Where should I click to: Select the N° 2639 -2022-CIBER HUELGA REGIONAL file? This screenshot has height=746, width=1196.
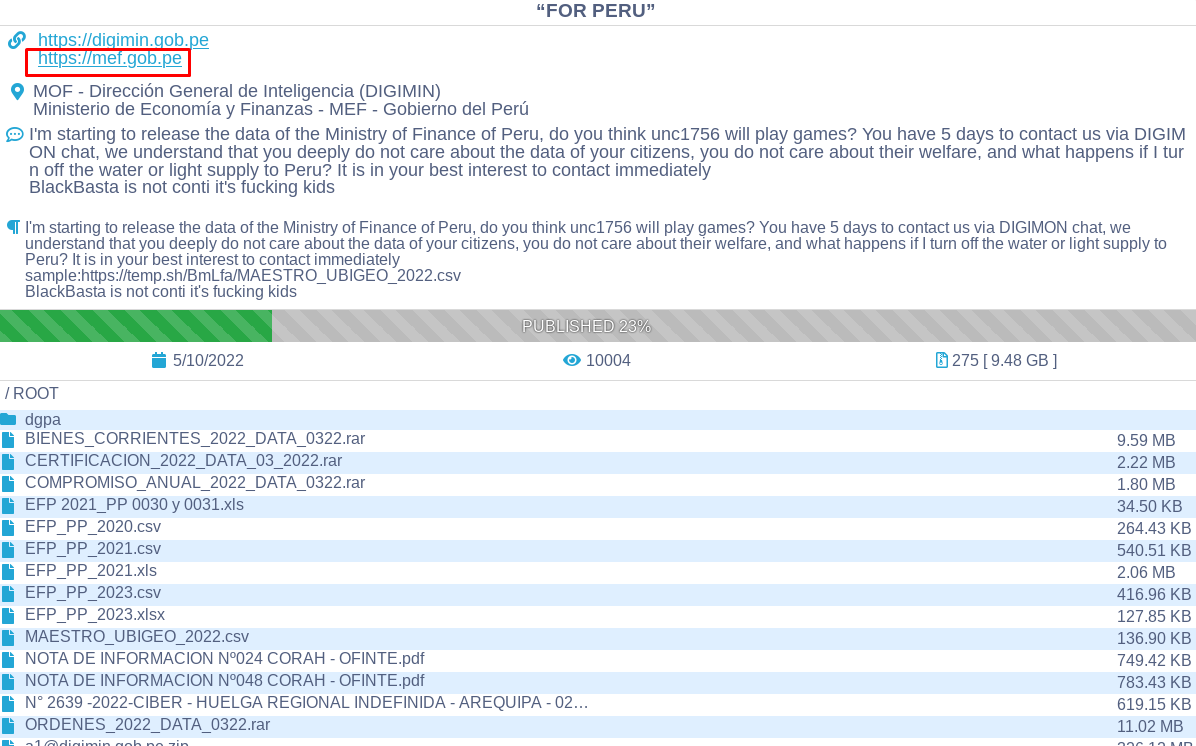click(307, 702)
